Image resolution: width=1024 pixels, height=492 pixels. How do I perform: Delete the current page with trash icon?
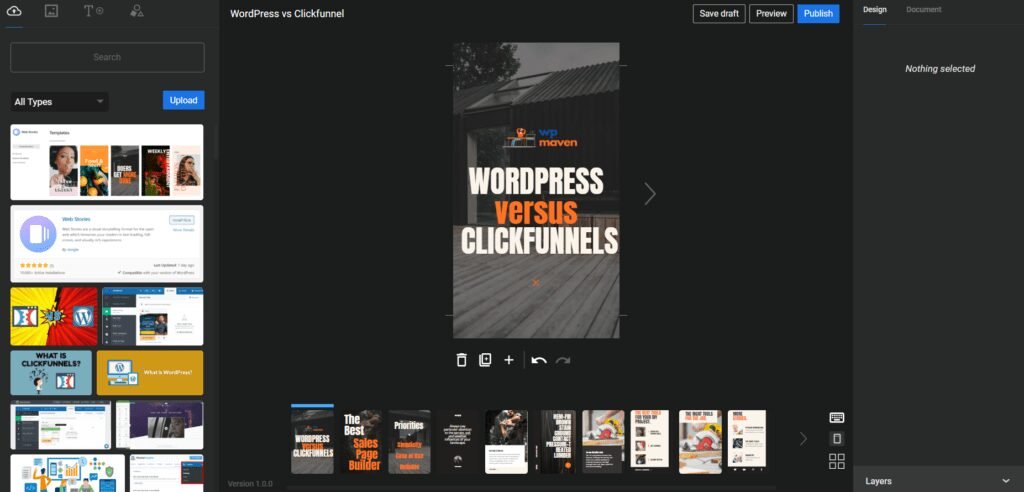[462, 360]
